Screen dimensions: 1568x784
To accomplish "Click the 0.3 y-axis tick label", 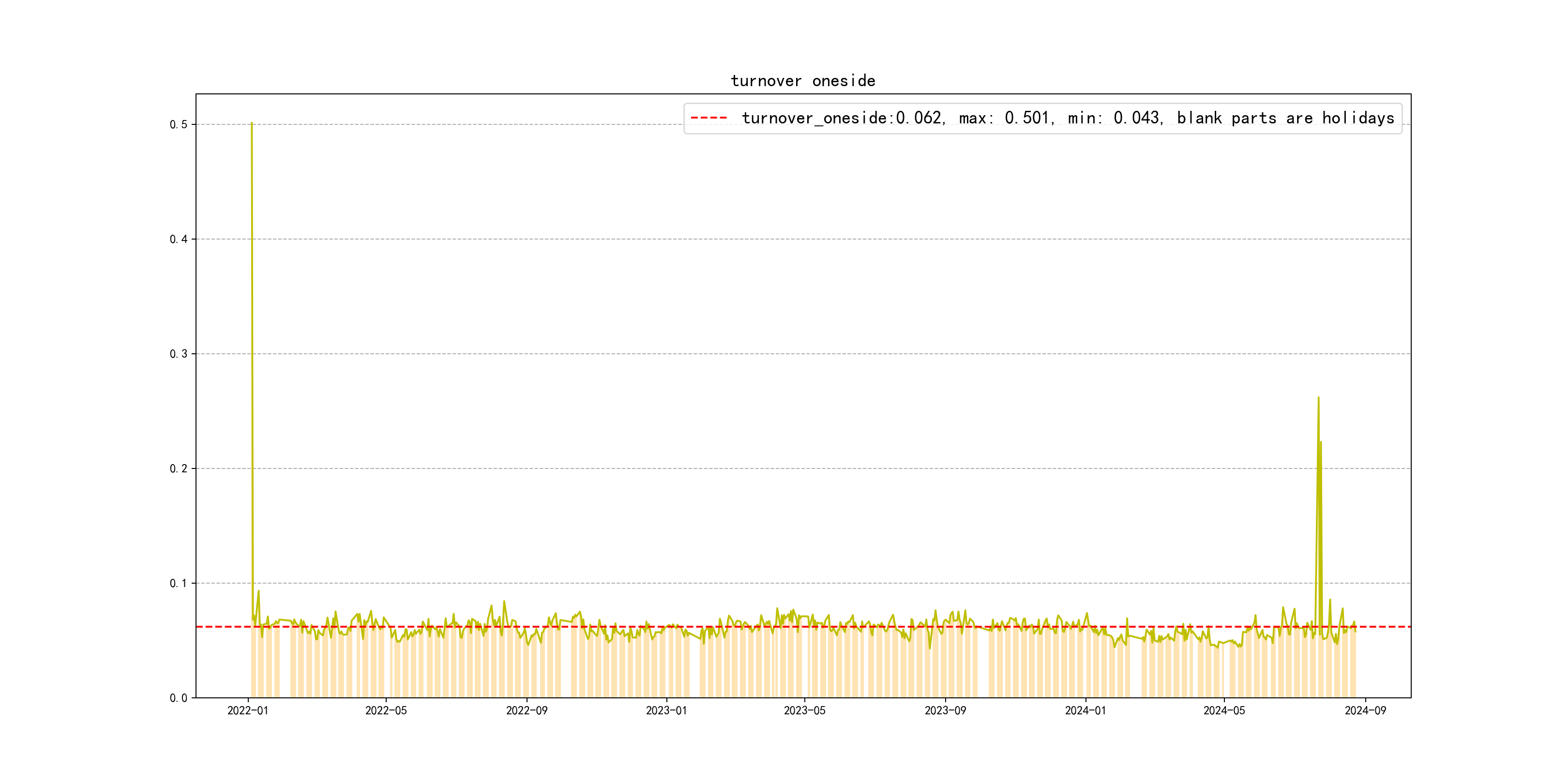I will tap(179, 354).
